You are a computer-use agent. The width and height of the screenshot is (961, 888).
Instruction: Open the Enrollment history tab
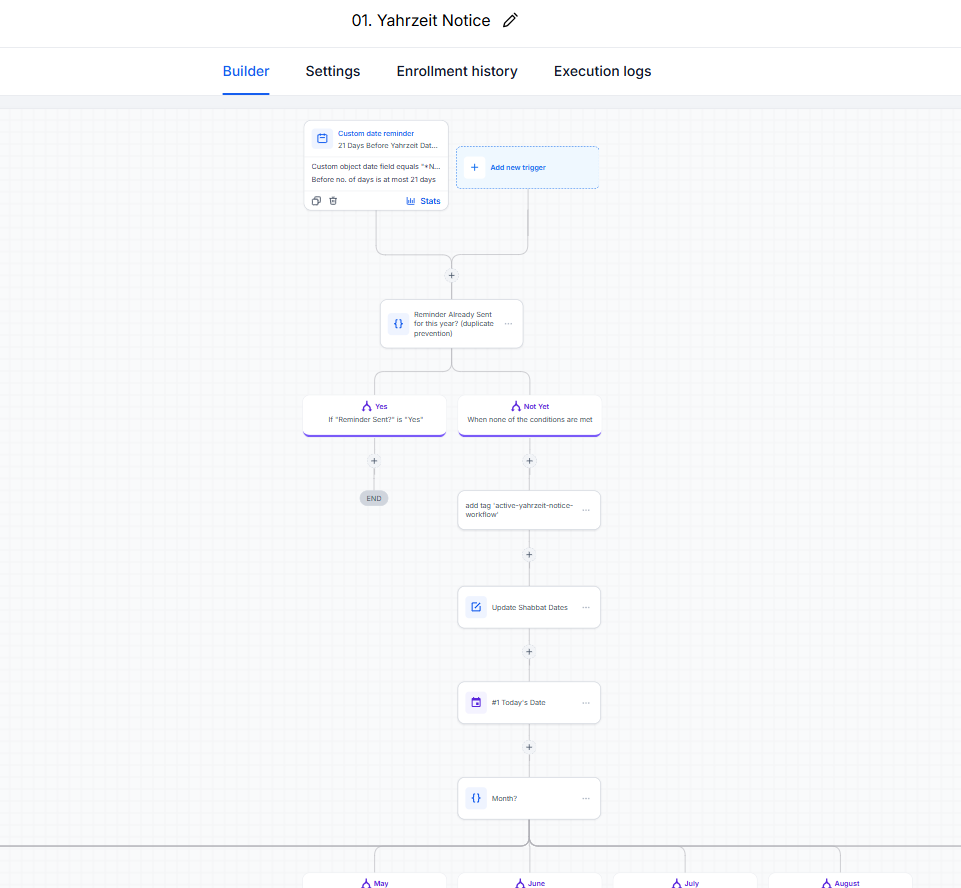(x=457, y=71)
